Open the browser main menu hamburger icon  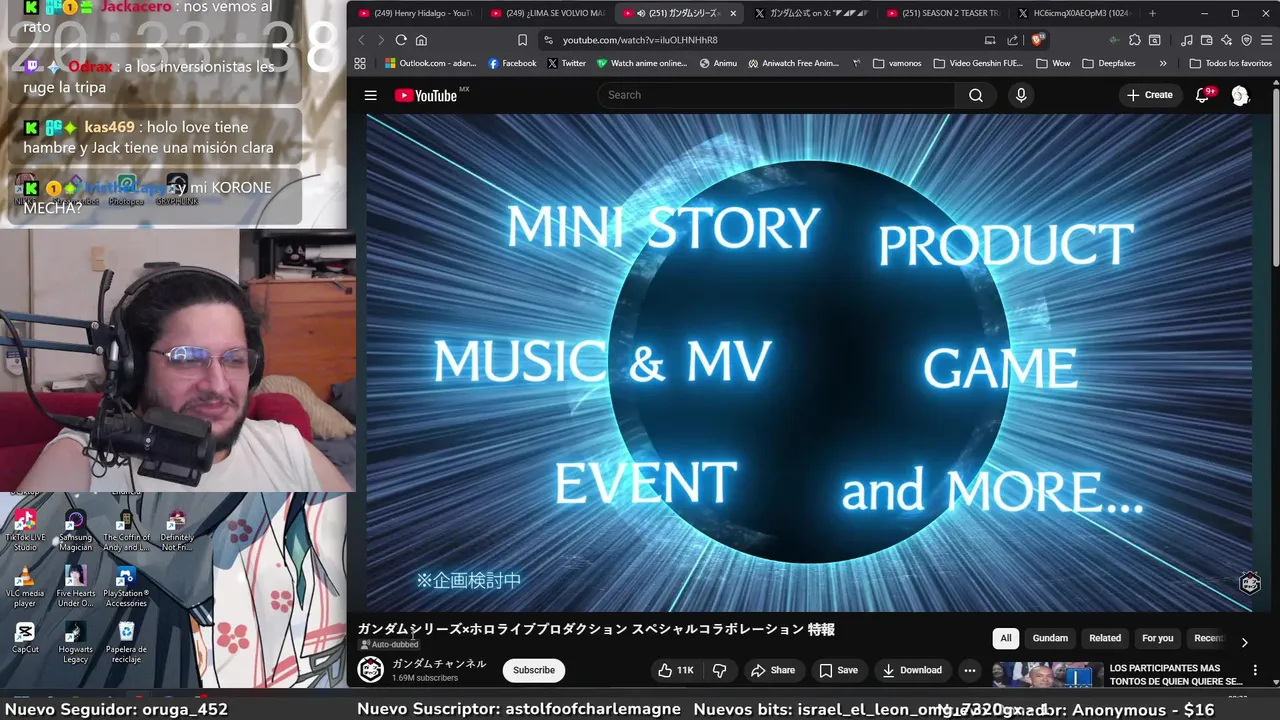click(1266, 40)
